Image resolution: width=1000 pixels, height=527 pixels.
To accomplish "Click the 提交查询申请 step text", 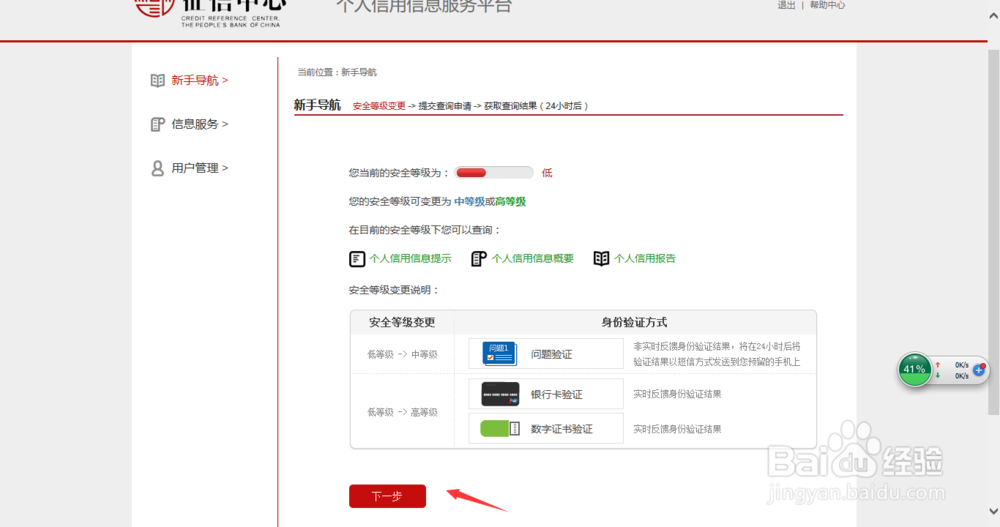I will (x=445, y=106).
